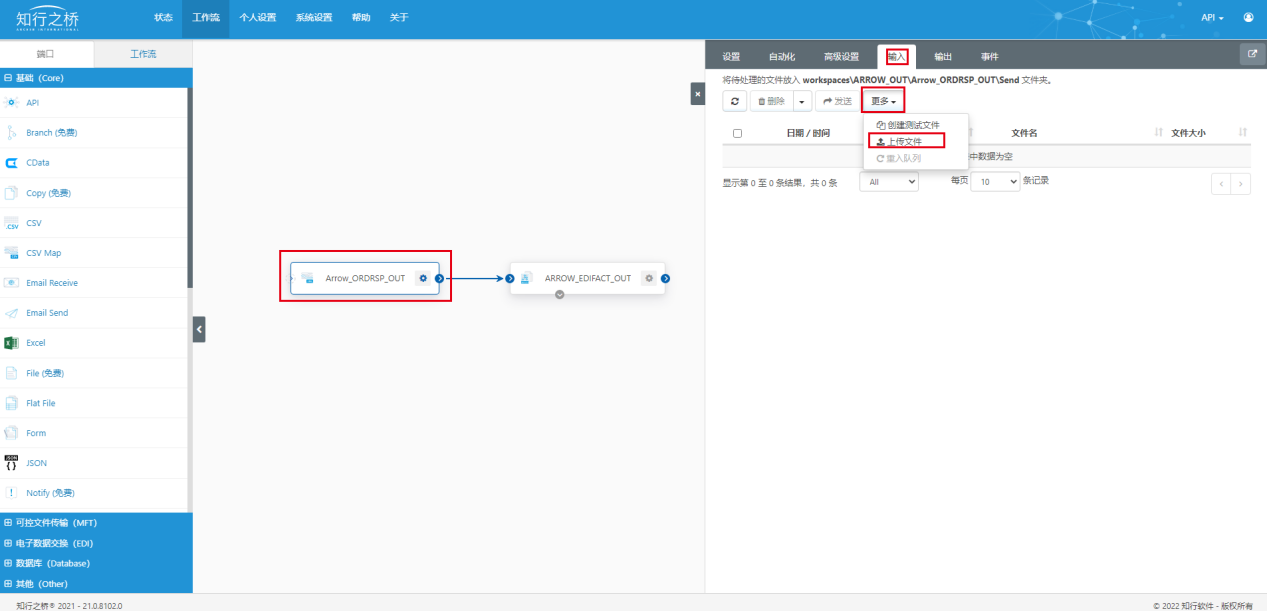
Task: Close the right settings panel with X
Action: 698,93
